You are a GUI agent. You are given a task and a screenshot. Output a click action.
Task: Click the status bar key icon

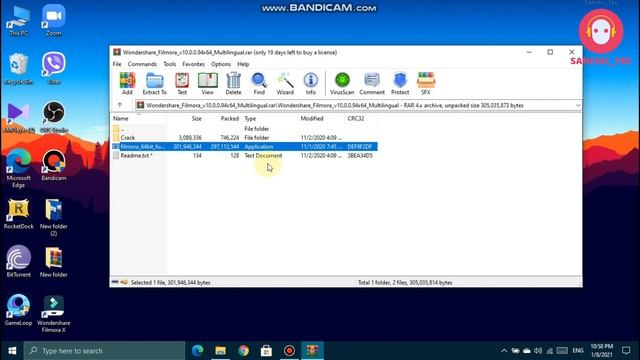tap(124, 282)
